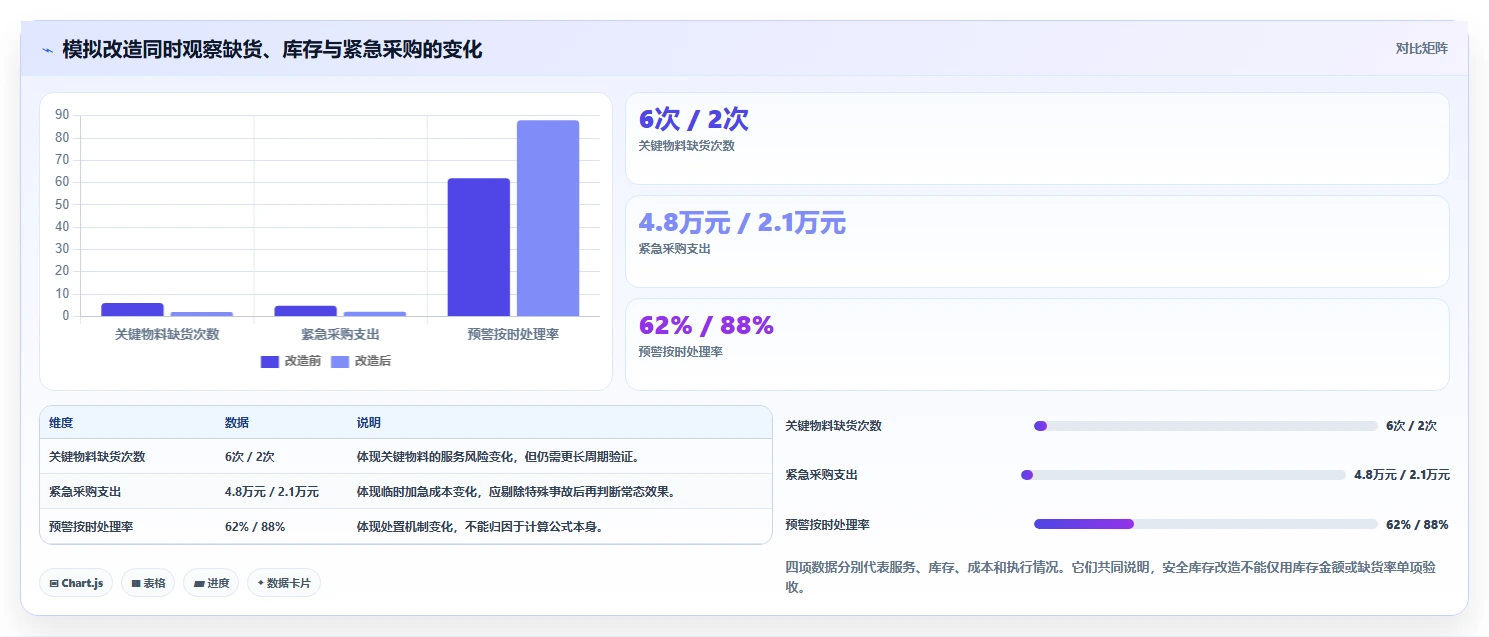Click the 改造前 bar for 紧急采购支出
The image size is (1489, 637).
[x=305, y=311]
